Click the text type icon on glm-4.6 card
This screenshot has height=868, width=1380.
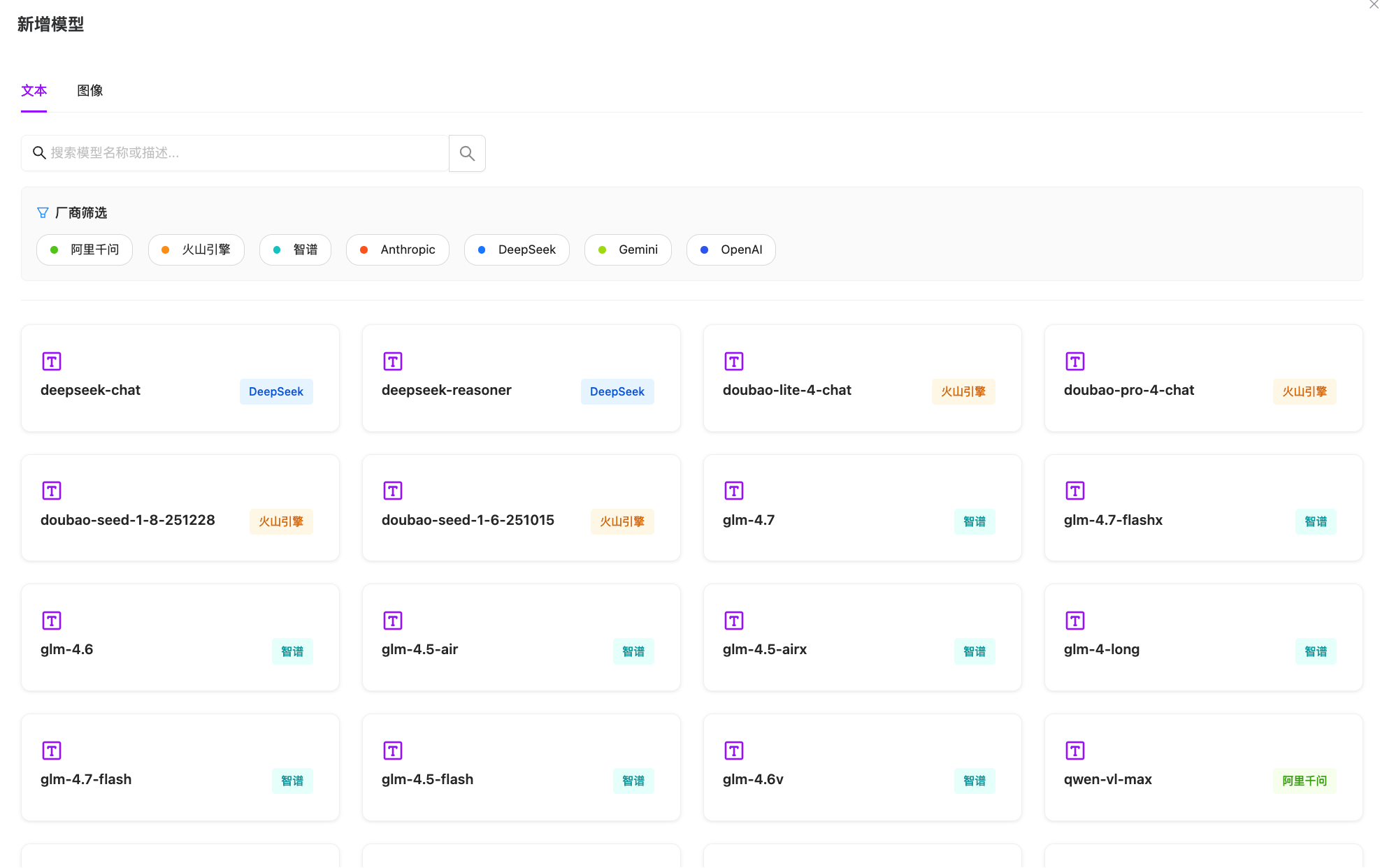point(52,621)
